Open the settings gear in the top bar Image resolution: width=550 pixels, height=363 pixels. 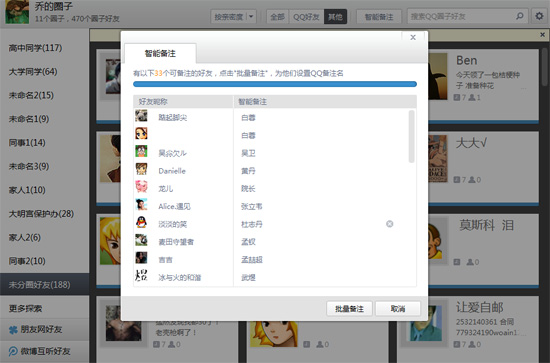click(539, 16)
